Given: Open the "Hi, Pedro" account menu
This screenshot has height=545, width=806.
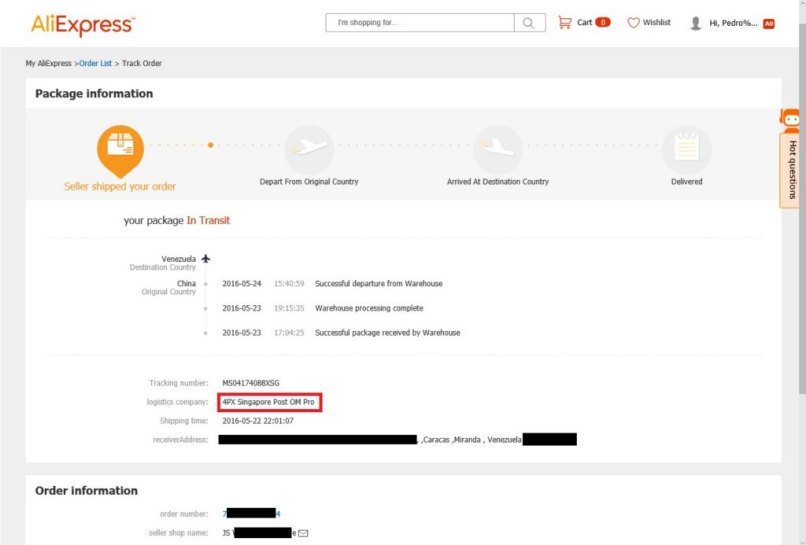Looking at the screenshot, I should coord(733,23).
